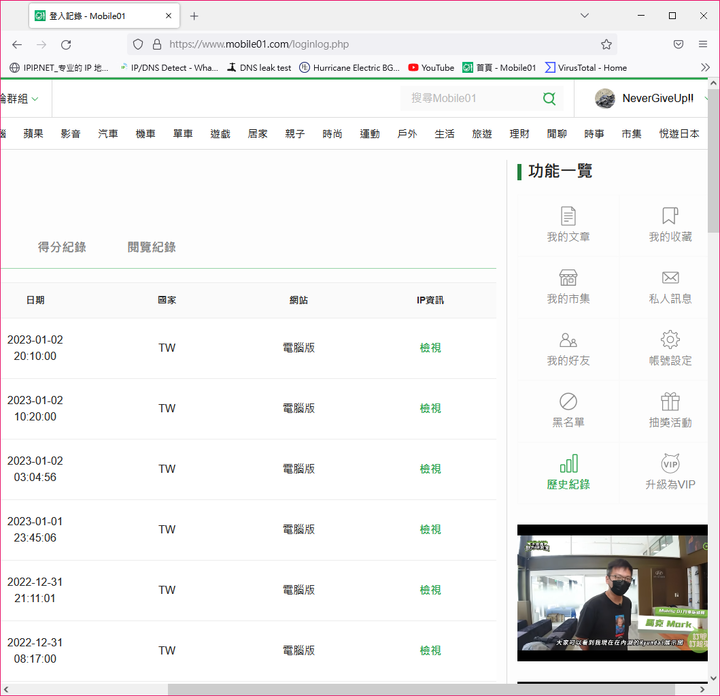The image size is (720, 696).
Task: View IP info for 2022-12-31 08:17:00
Action: (430, 651)
